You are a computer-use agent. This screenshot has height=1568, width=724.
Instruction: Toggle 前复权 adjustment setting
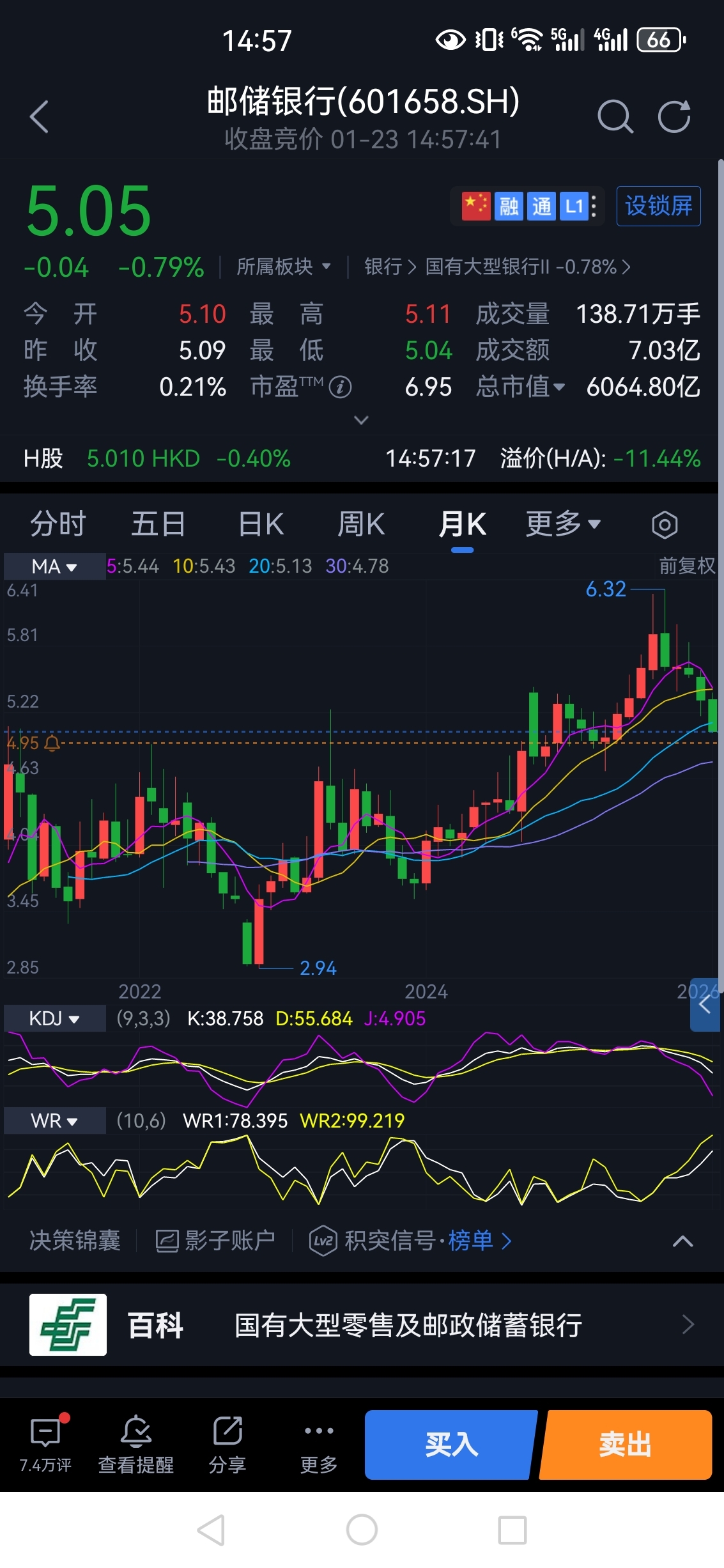687,566
